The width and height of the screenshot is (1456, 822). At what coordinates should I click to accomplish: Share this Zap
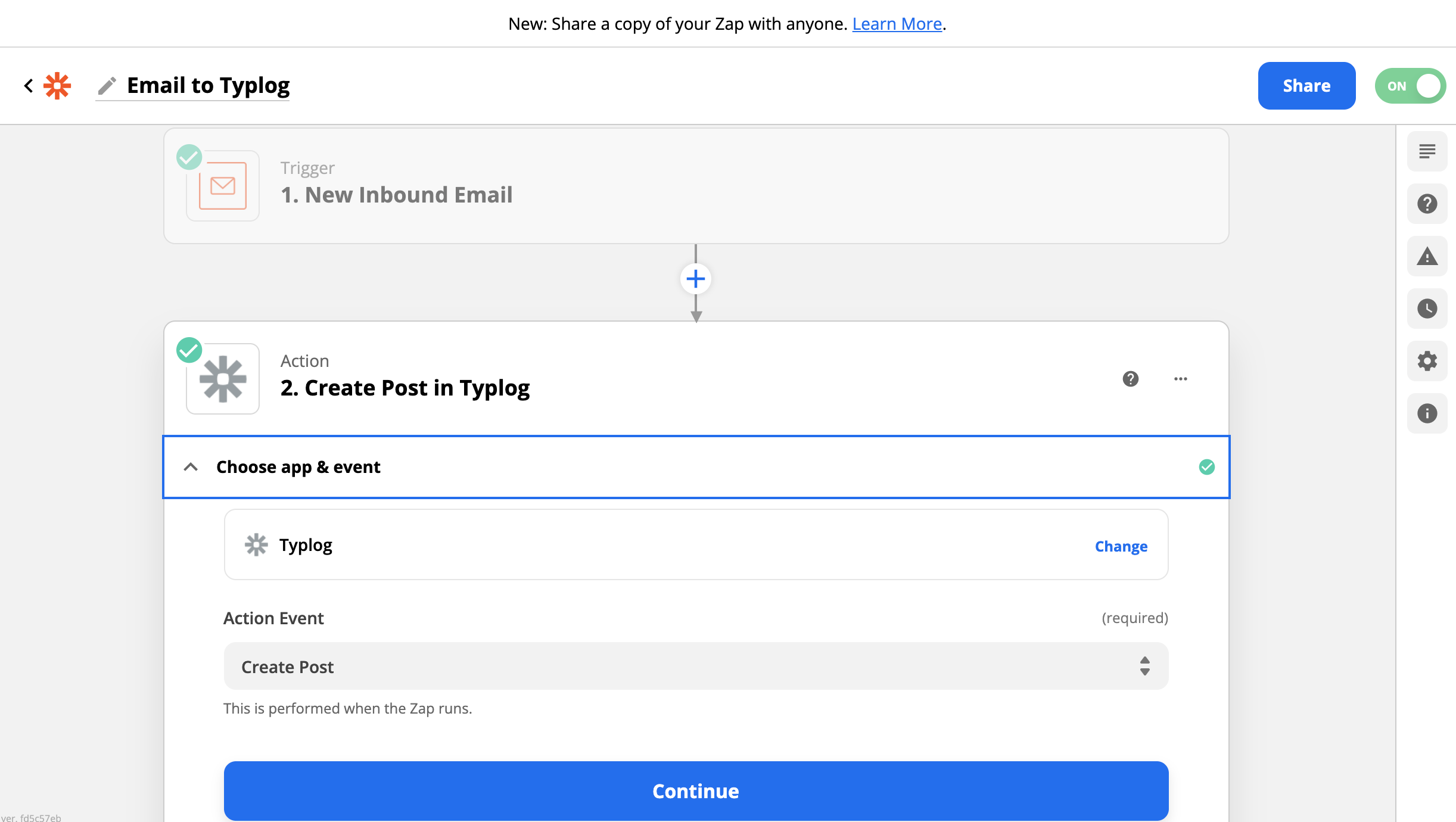click(x=1306, y=86)
